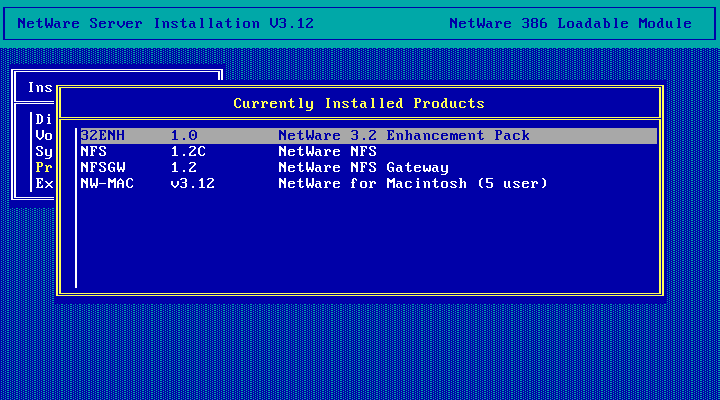Click version 1.2 of NFSGW
The image size is (720, 400).
click(184, 168)
